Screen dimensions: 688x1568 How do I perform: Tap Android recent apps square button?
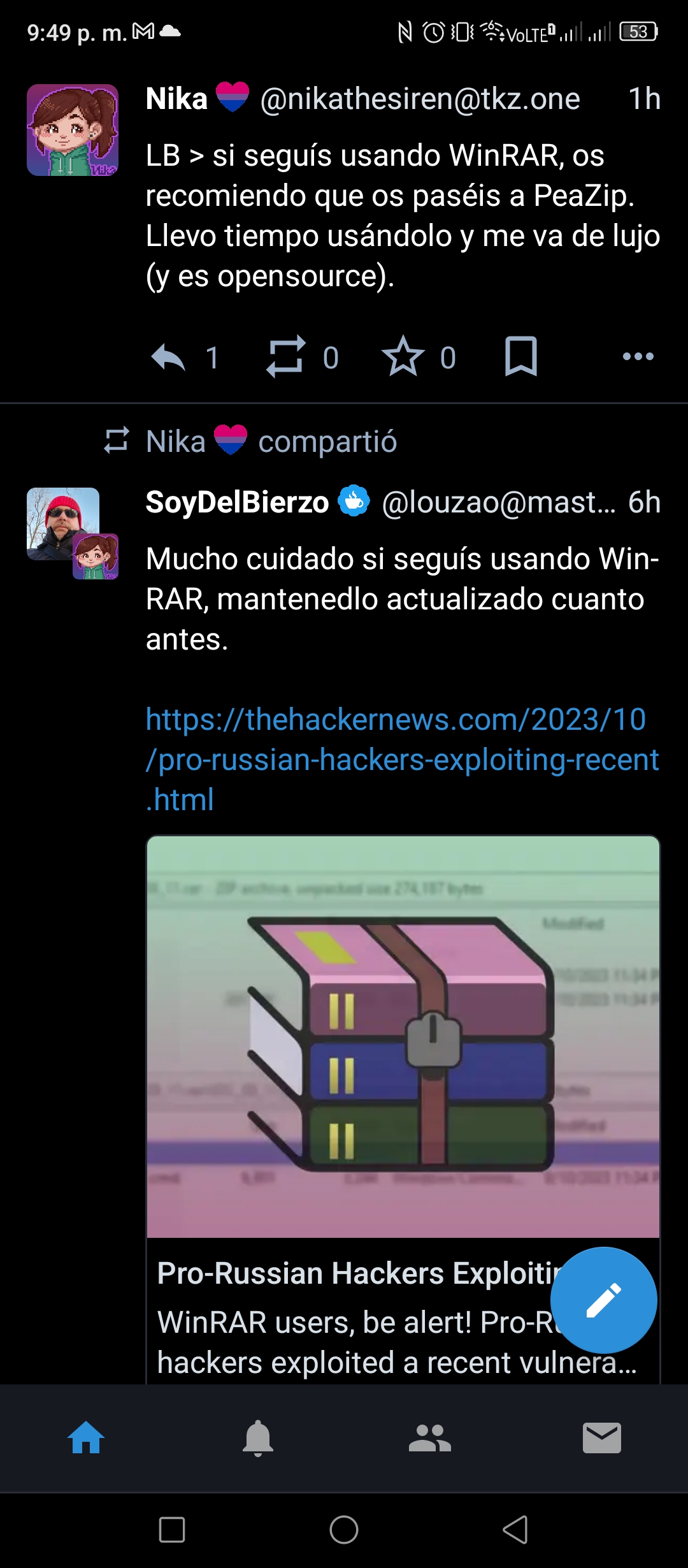[172, 1530]
